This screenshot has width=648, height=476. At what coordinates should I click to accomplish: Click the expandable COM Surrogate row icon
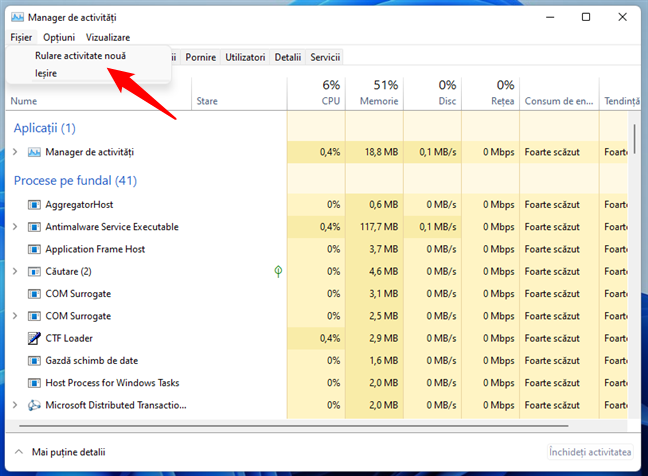tap(34, 316)
